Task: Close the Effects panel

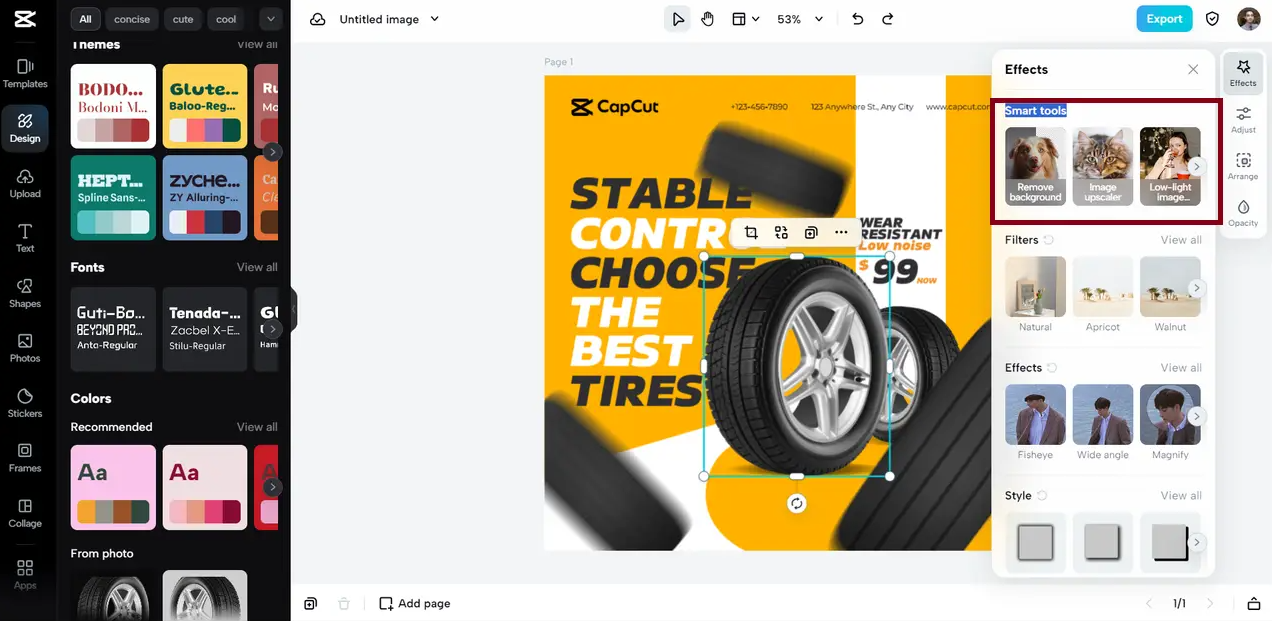Action: 1193,69
